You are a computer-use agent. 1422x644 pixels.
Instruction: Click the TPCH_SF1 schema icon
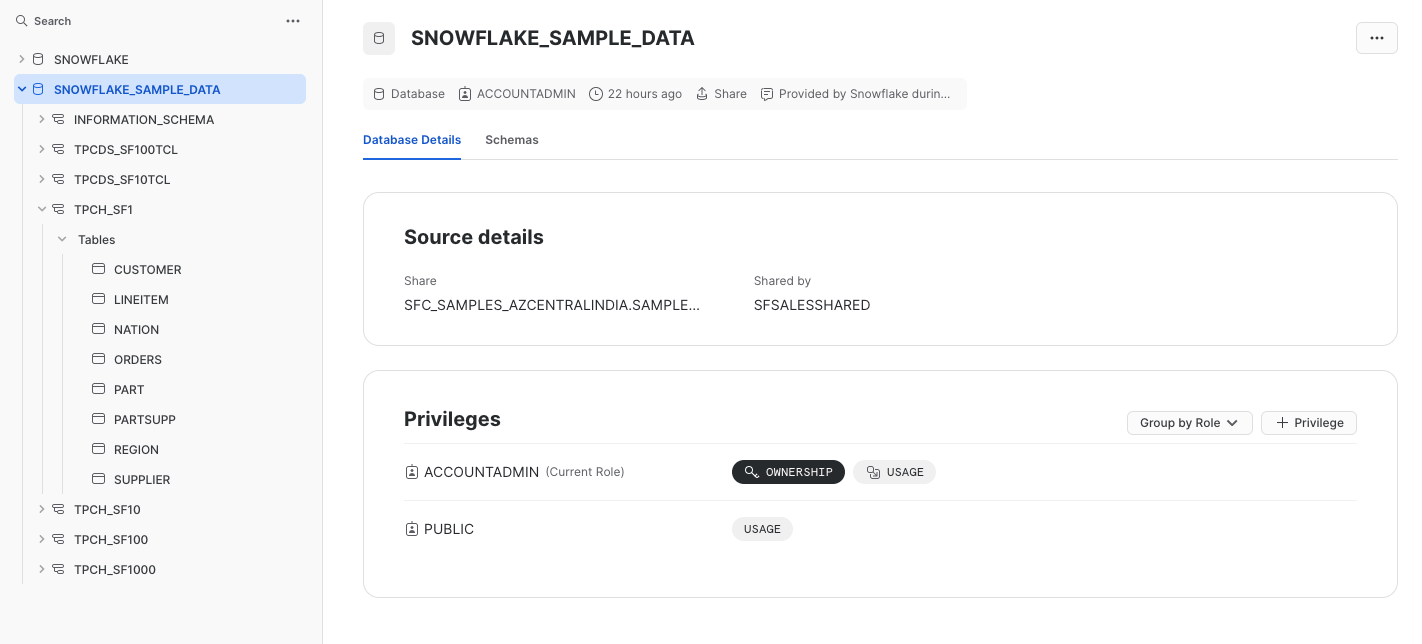58,209
